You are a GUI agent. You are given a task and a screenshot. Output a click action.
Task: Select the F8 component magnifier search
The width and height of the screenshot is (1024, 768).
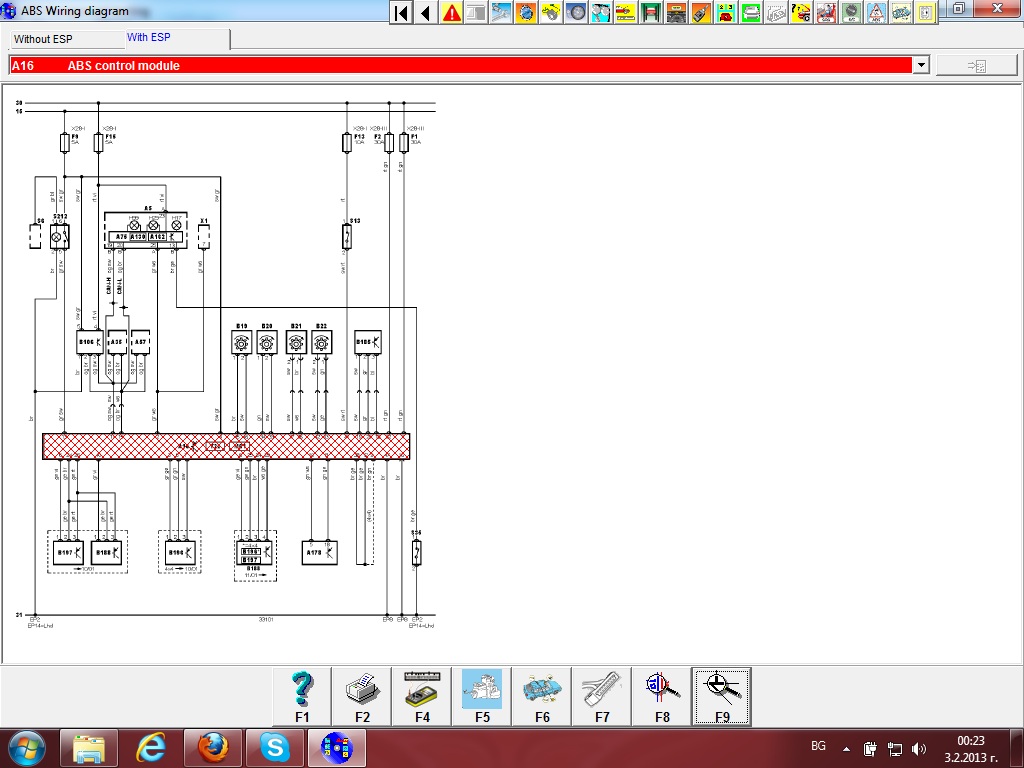tap(662, 696)
